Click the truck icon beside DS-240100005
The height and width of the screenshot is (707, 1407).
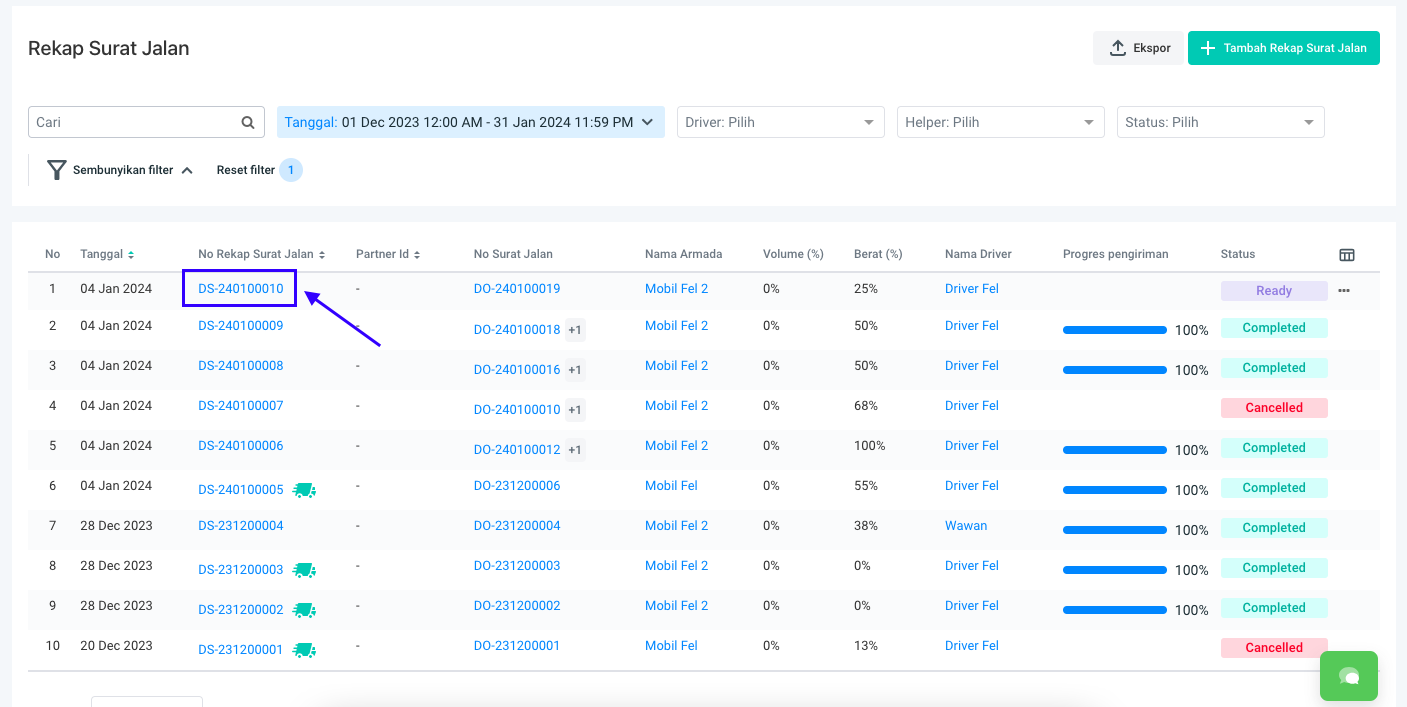pyautogui.click(x=304, y=490)
